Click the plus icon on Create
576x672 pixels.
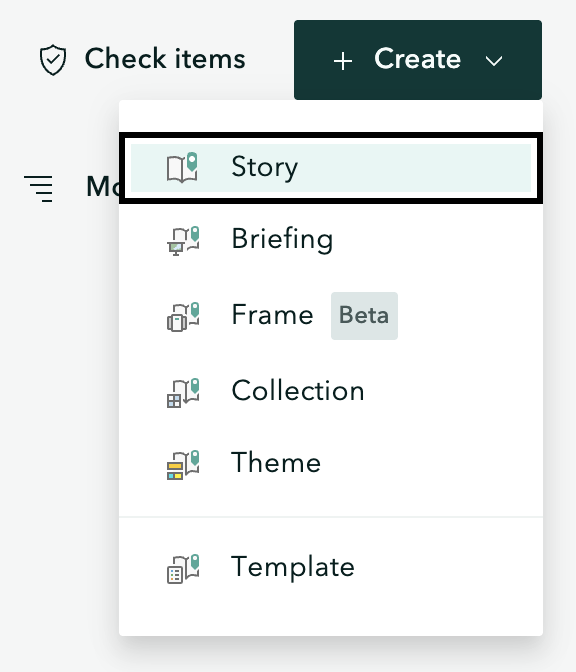(343, 61)
